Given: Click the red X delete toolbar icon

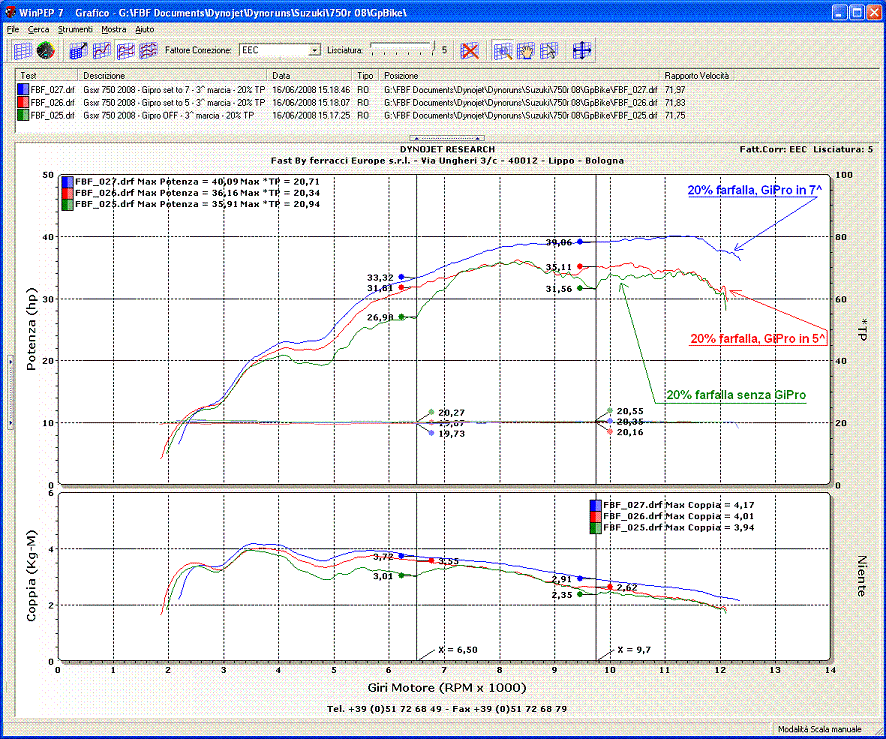Looking at the screenshot, I should pos(470,50).
